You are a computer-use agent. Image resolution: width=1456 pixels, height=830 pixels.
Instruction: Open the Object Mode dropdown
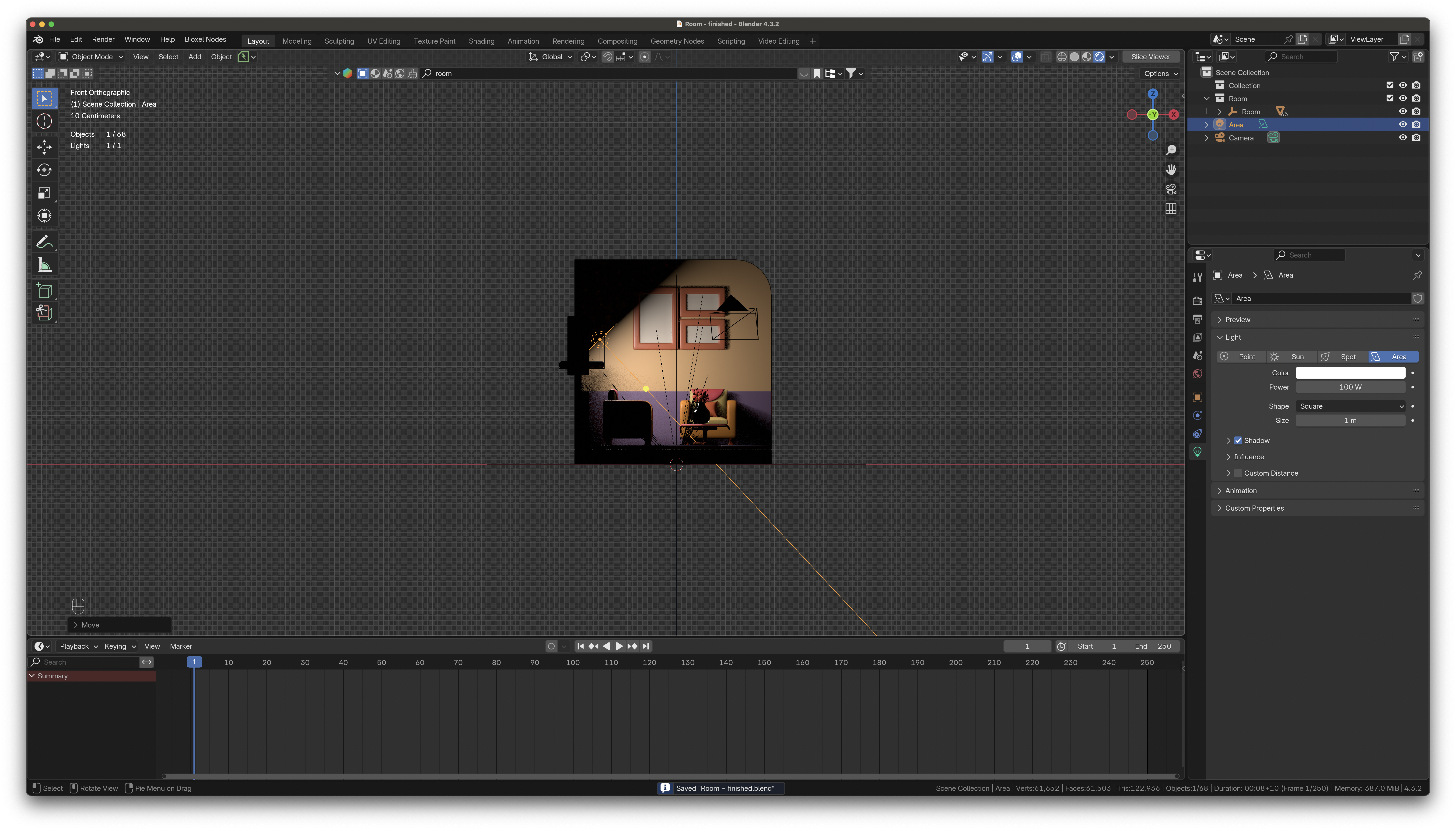(x=91, y=57)
